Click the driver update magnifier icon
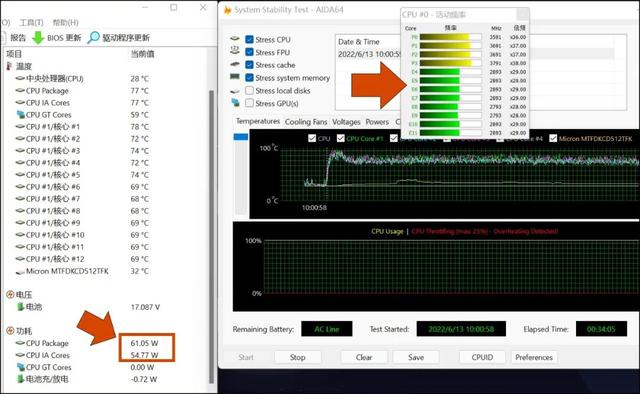 93,37
